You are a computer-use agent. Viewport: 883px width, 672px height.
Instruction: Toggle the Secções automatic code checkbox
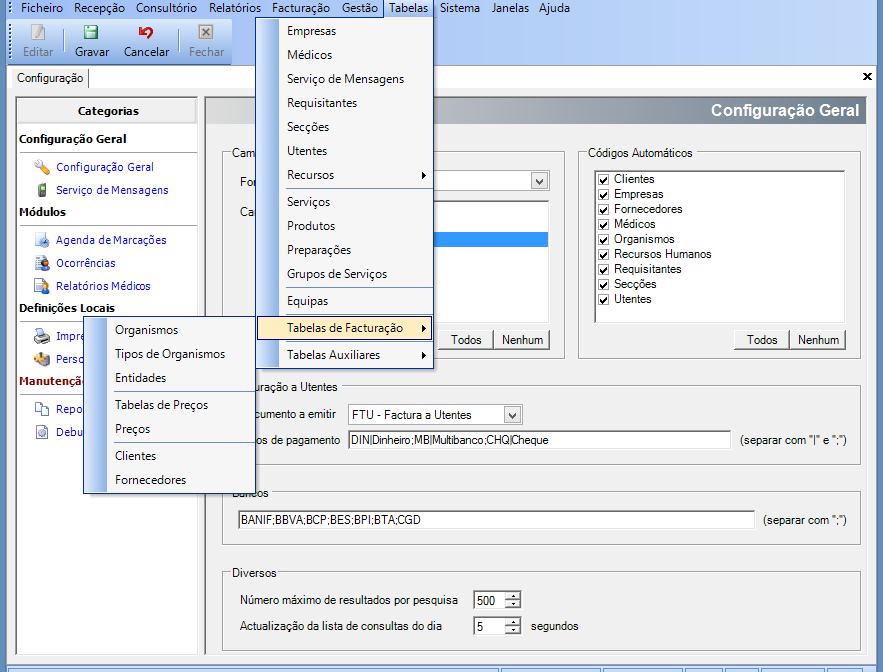(604, 285)
